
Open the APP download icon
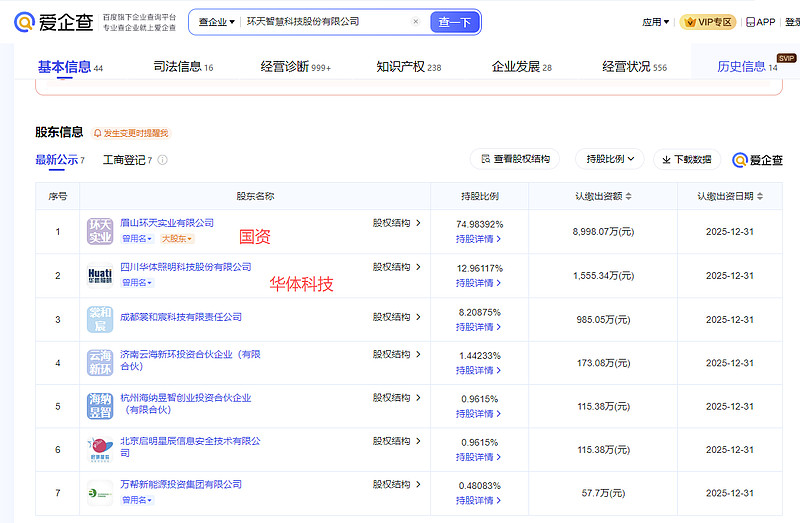[x=759, y=22]
